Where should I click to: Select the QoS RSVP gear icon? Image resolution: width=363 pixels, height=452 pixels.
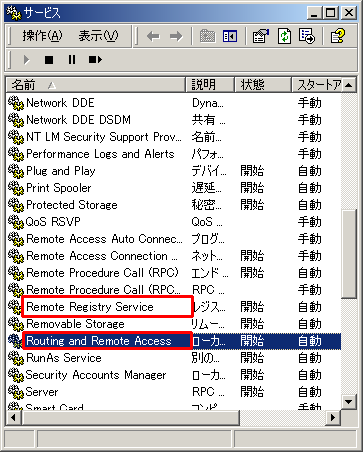tap(16, 222)
